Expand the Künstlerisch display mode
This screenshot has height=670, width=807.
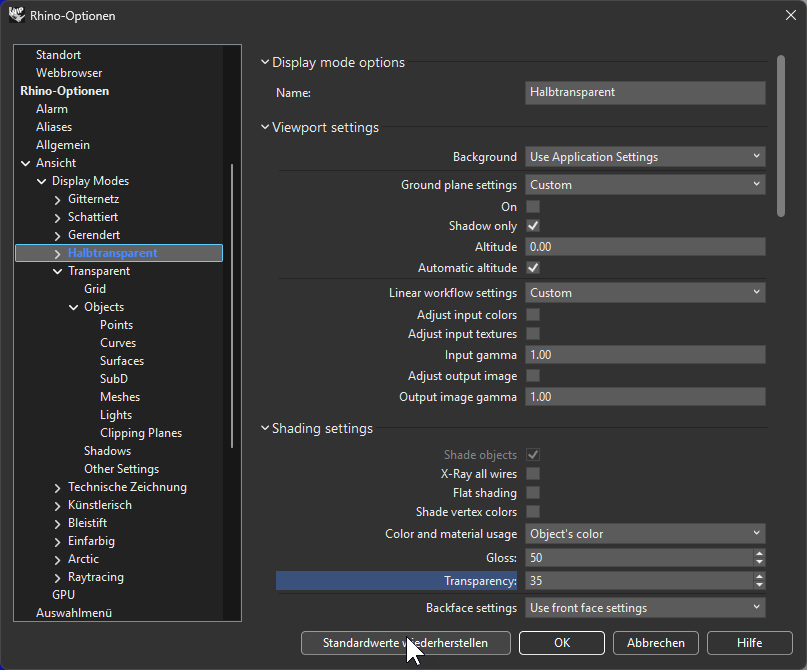click(x=58, y=506)
